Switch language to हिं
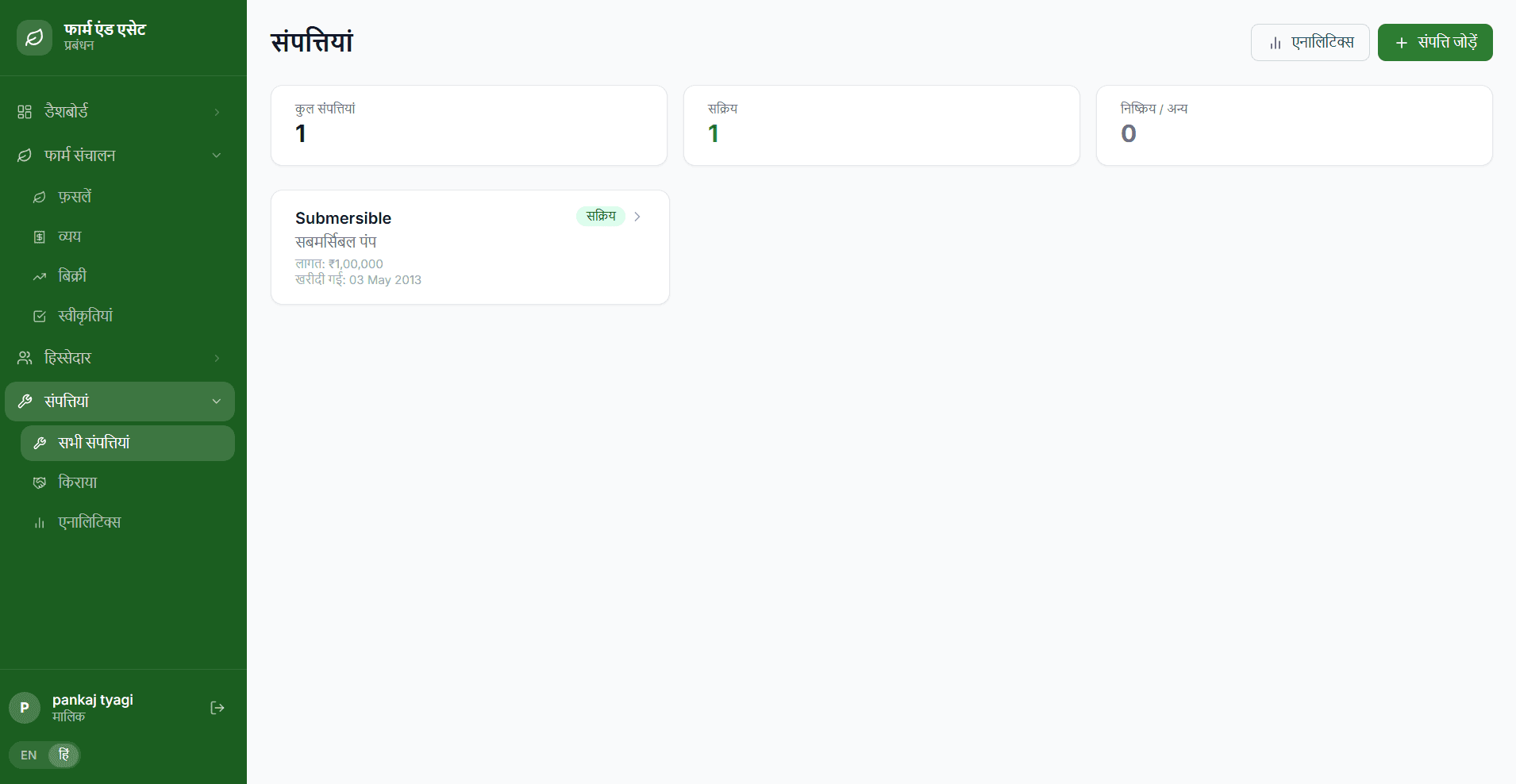Image resolution: width=1516 pixels, height=784 pixels. pos(64,755)
